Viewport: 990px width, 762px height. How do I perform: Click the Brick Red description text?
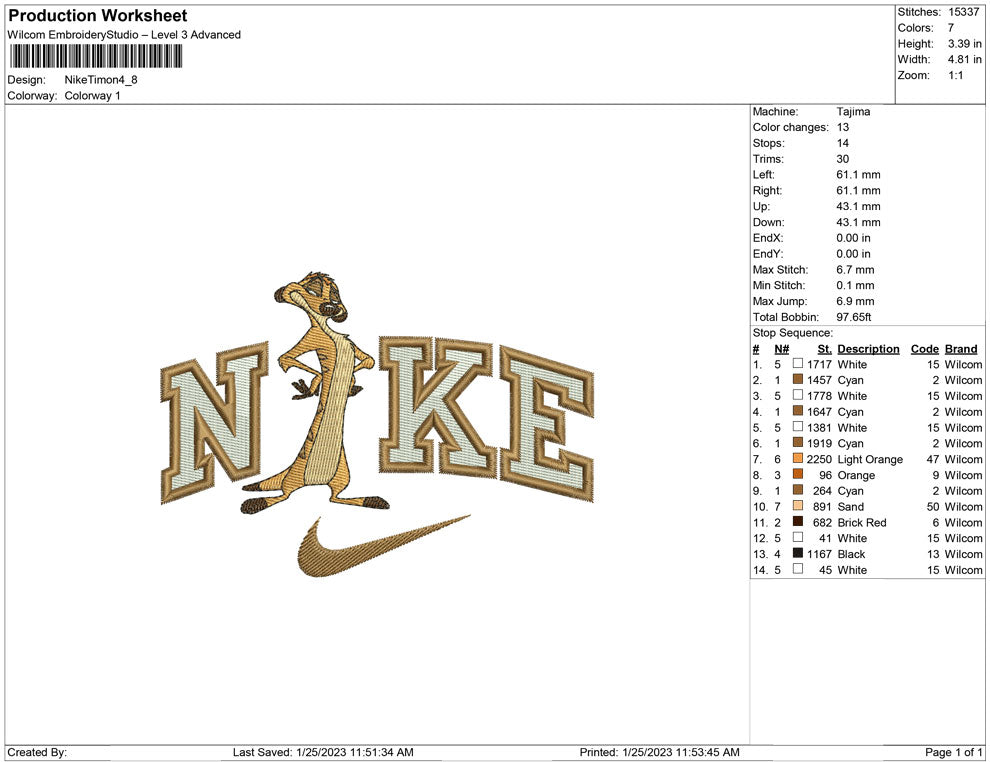pos(862,523)
